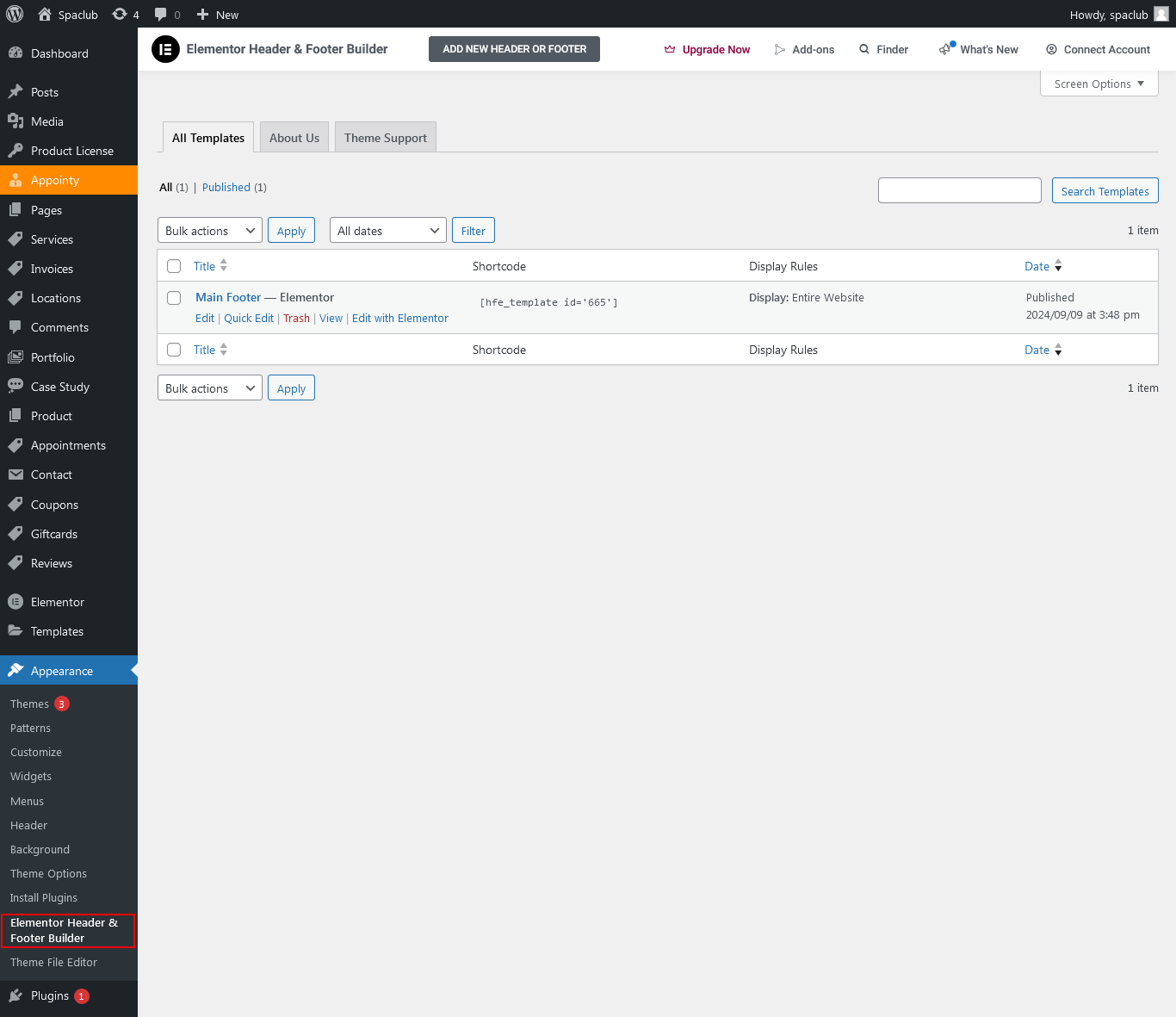The image size is (1176, 1017).
Task: Open the All dates filter dropdown
Action: point(388,231)
